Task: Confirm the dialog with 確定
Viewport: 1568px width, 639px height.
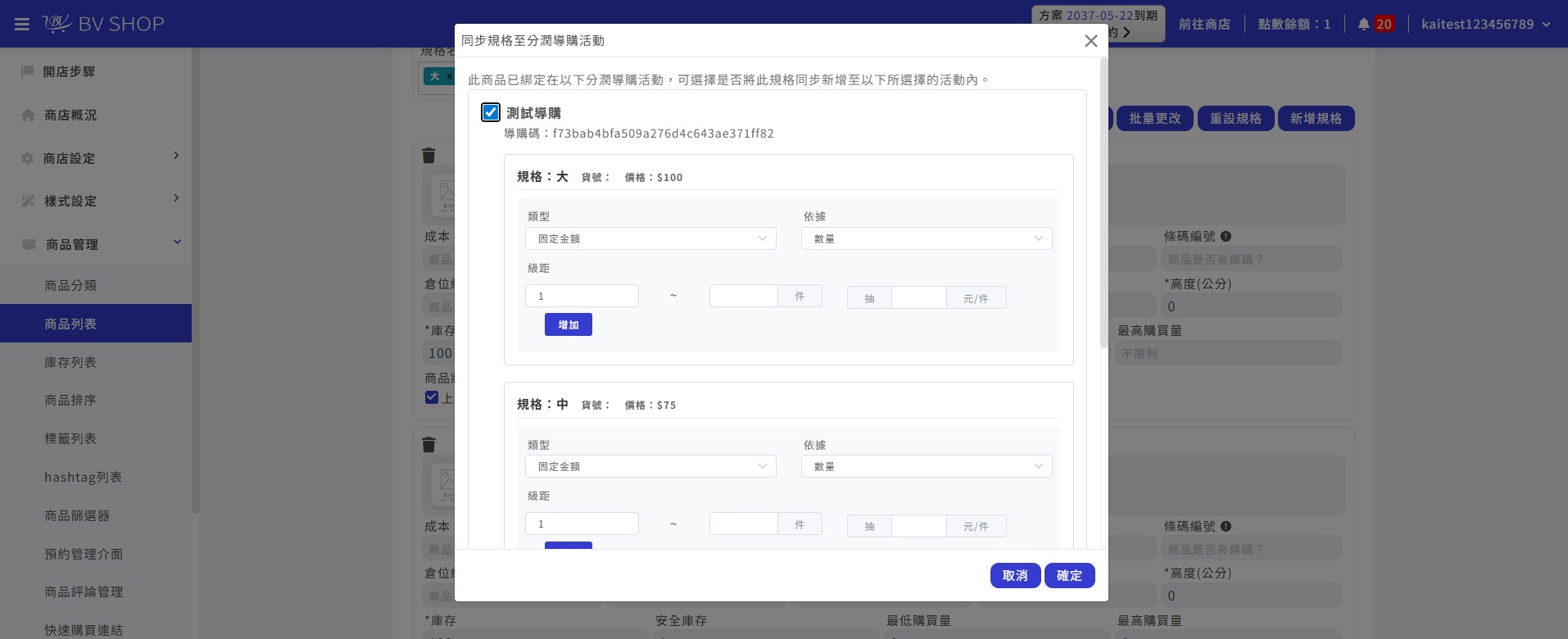Action: 1069,576
